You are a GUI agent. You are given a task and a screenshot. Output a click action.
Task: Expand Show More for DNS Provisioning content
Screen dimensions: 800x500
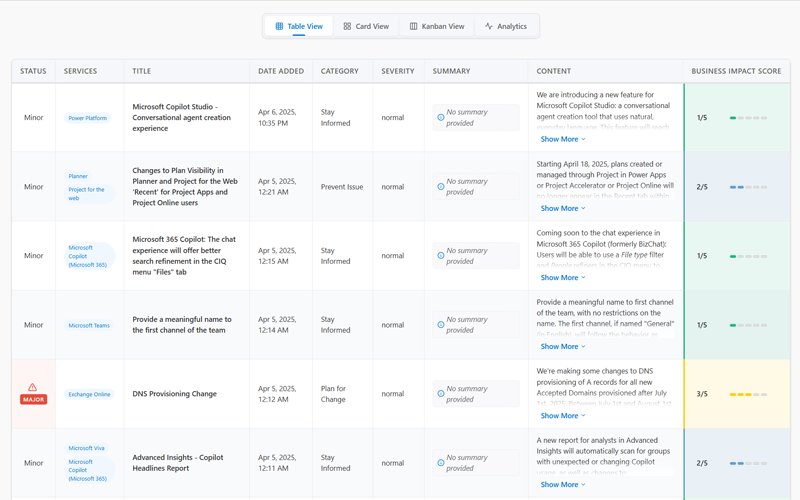coord(563,416)
